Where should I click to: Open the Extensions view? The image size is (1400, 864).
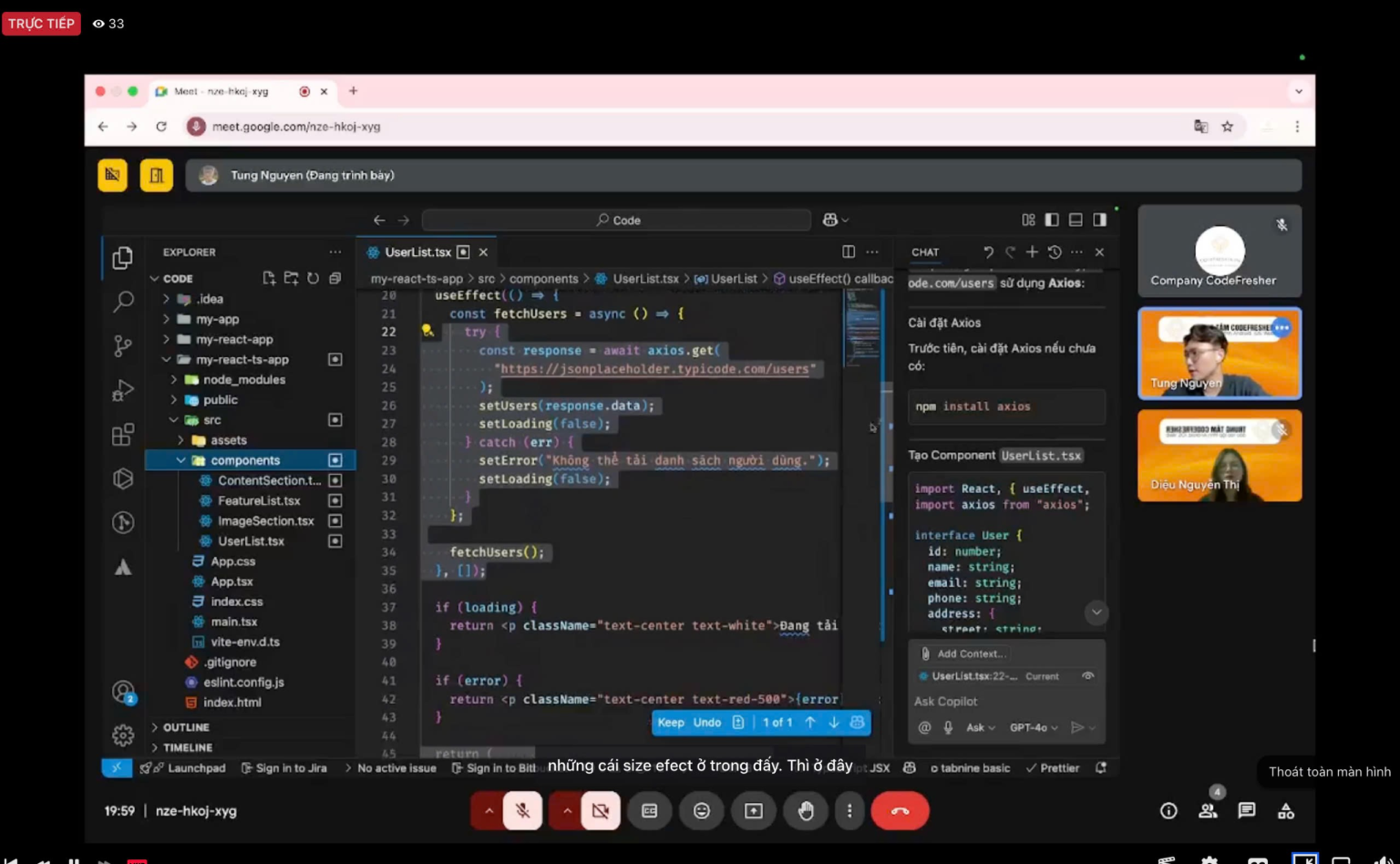point(123,434)
